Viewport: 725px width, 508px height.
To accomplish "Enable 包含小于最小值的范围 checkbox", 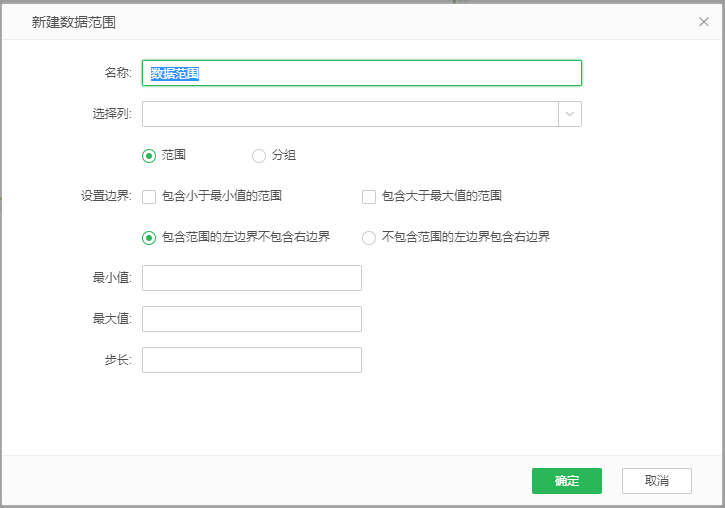I will [148, 197].
